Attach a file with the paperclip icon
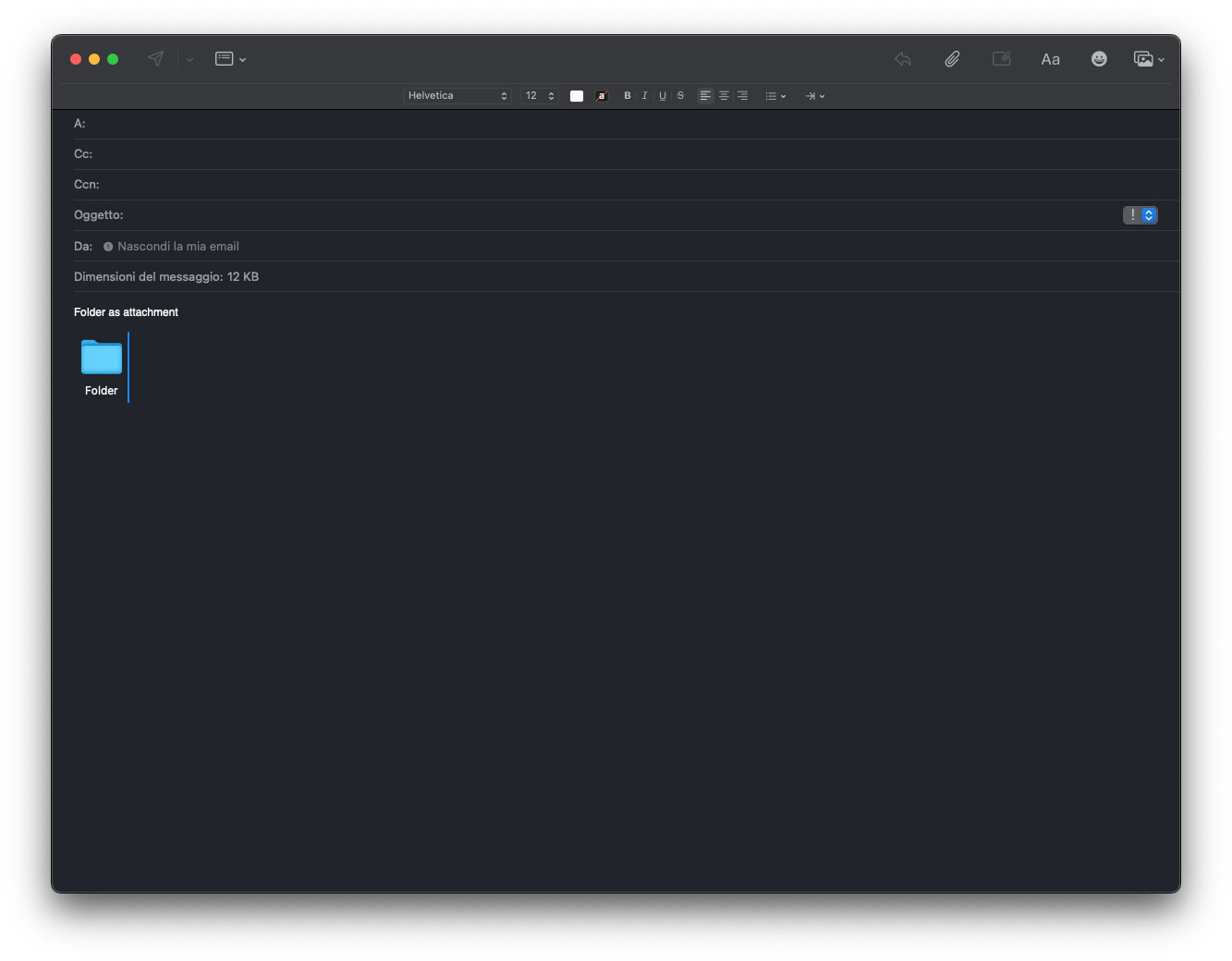 click(x=952, y=59)
